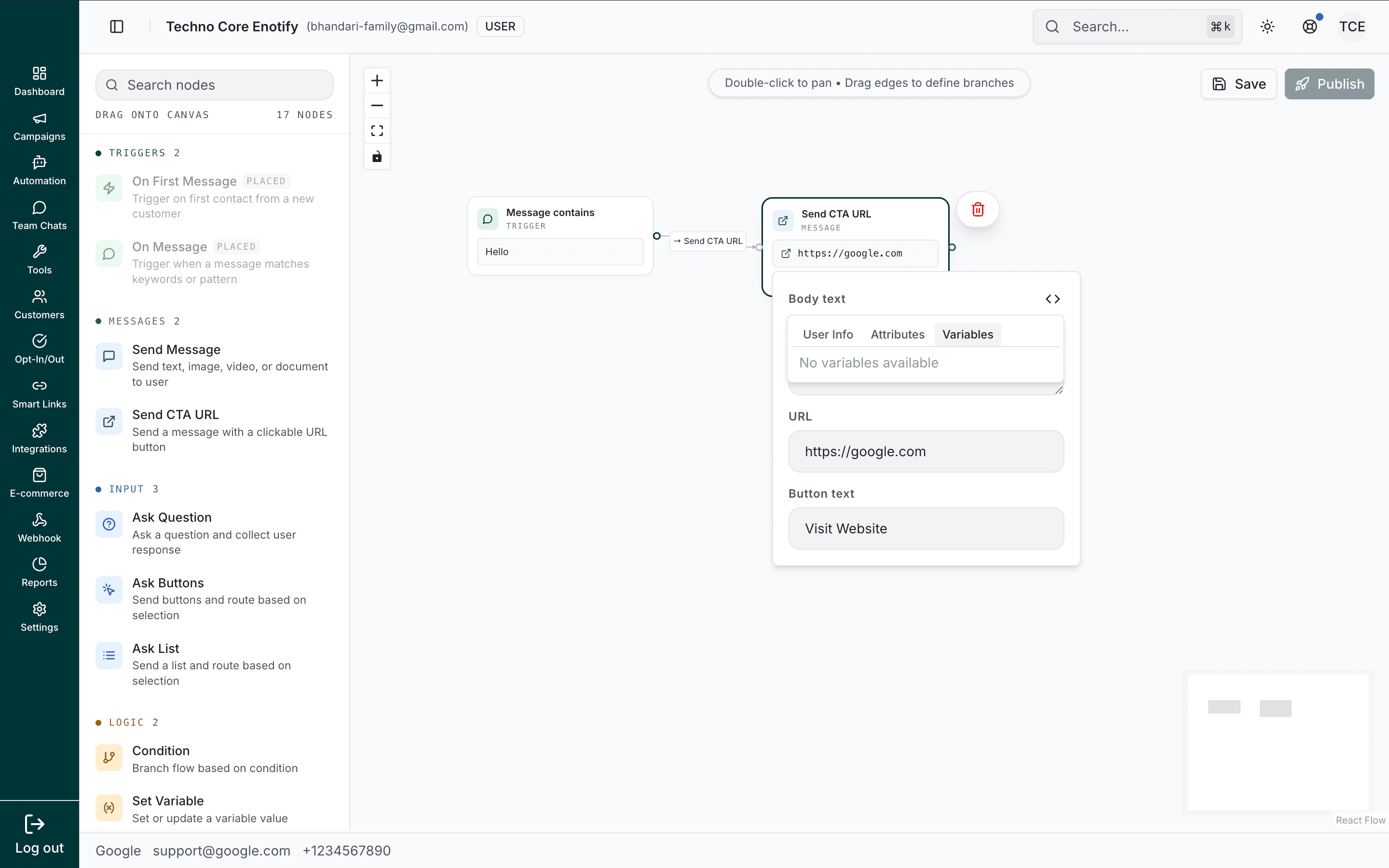The width and height of the screenshot is (1389, 868).
Task: Click the USER role badge
Action: [500, 27]
